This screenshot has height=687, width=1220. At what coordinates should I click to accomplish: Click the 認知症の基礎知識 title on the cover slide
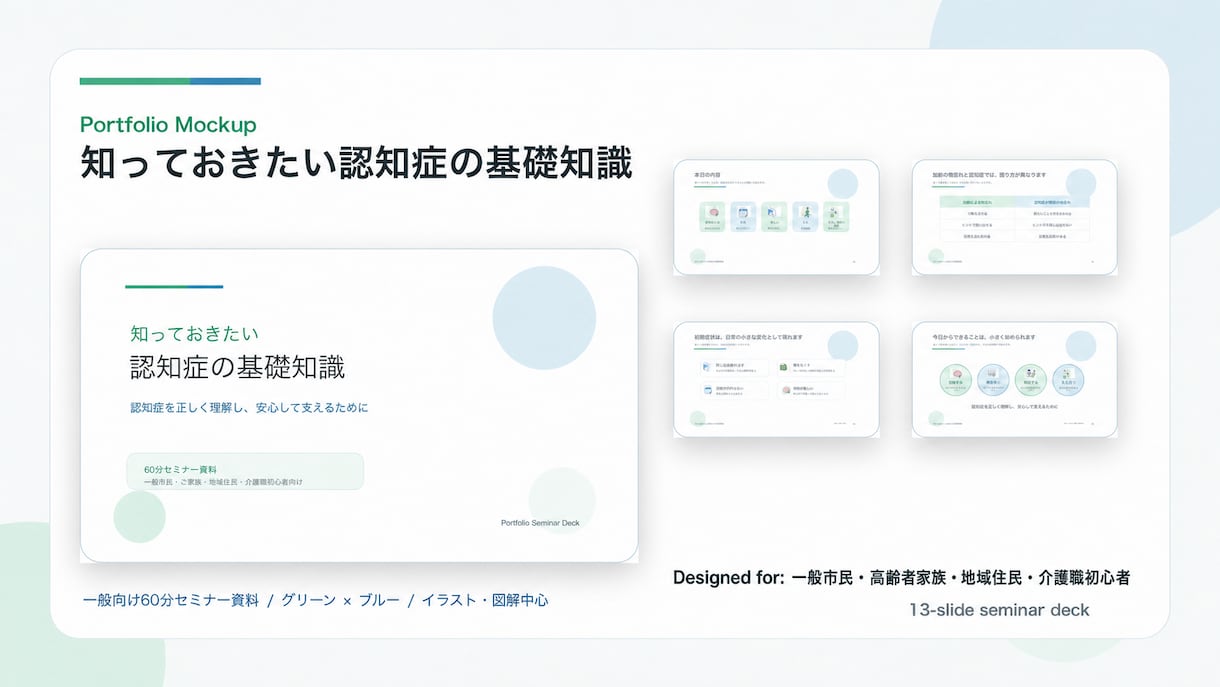(238, 367)
